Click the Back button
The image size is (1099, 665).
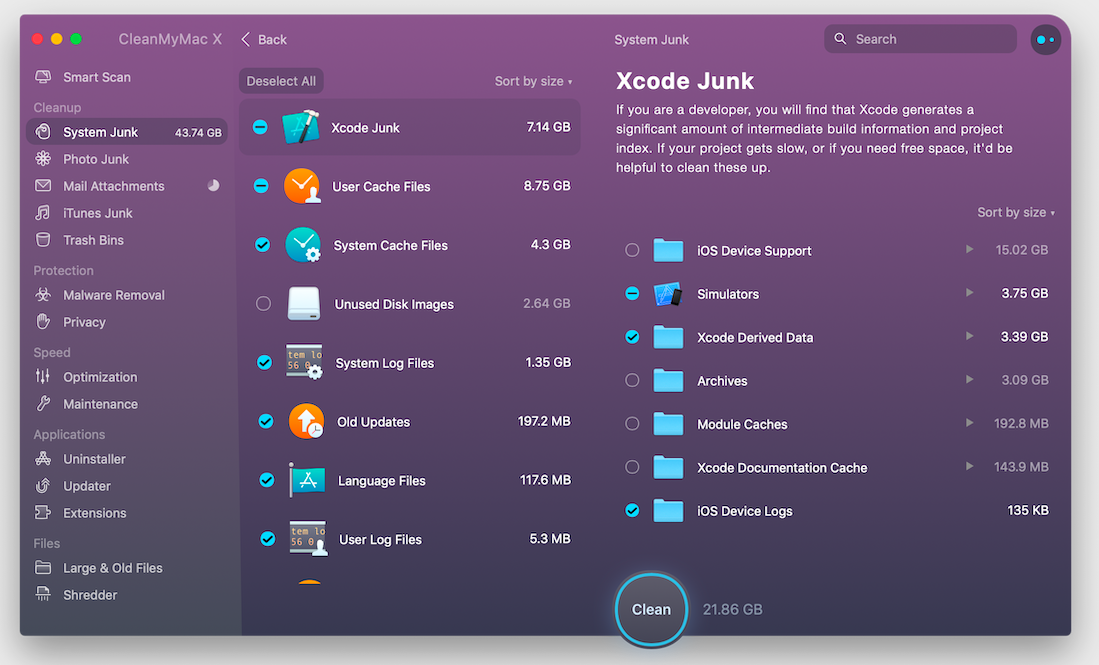[264, 39]
